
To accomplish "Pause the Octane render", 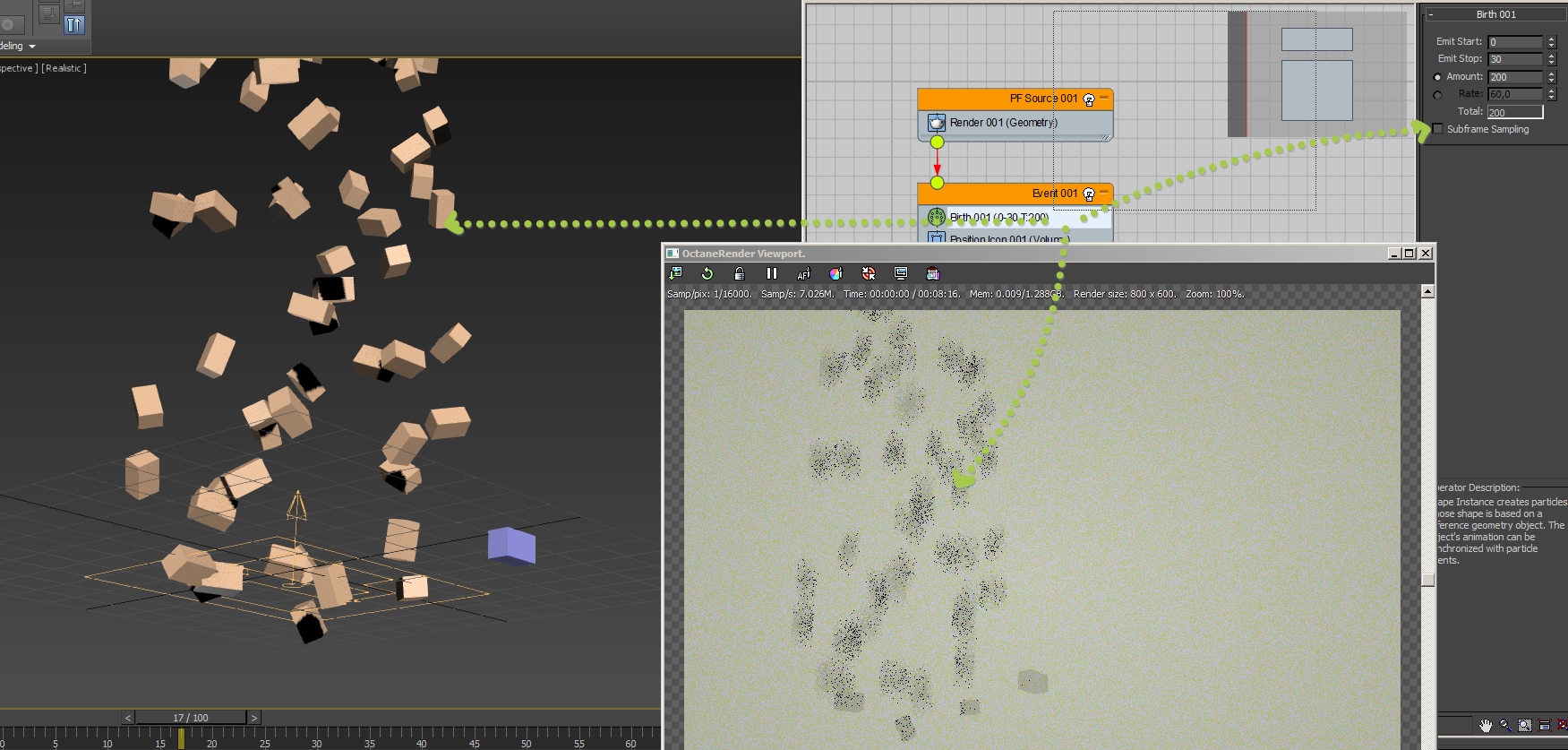I will tap(772, 273).
